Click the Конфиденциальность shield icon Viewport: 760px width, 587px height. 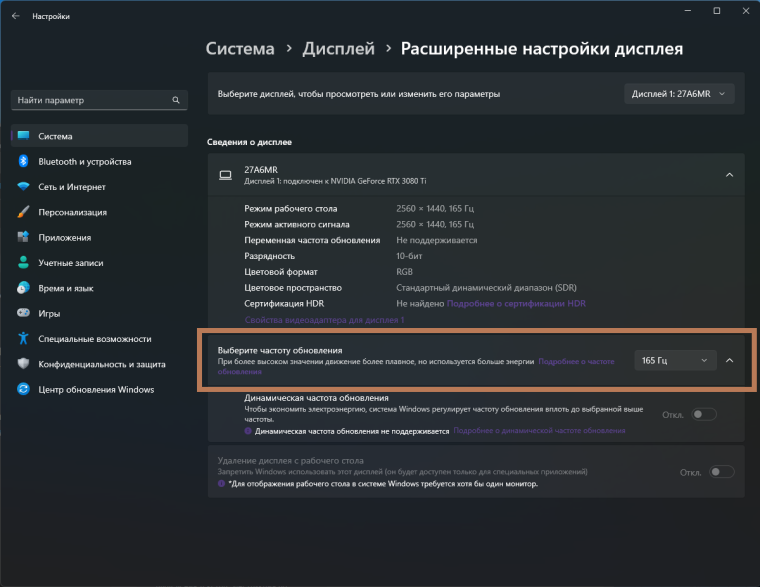pyautogui.click(x=23, y=364)
